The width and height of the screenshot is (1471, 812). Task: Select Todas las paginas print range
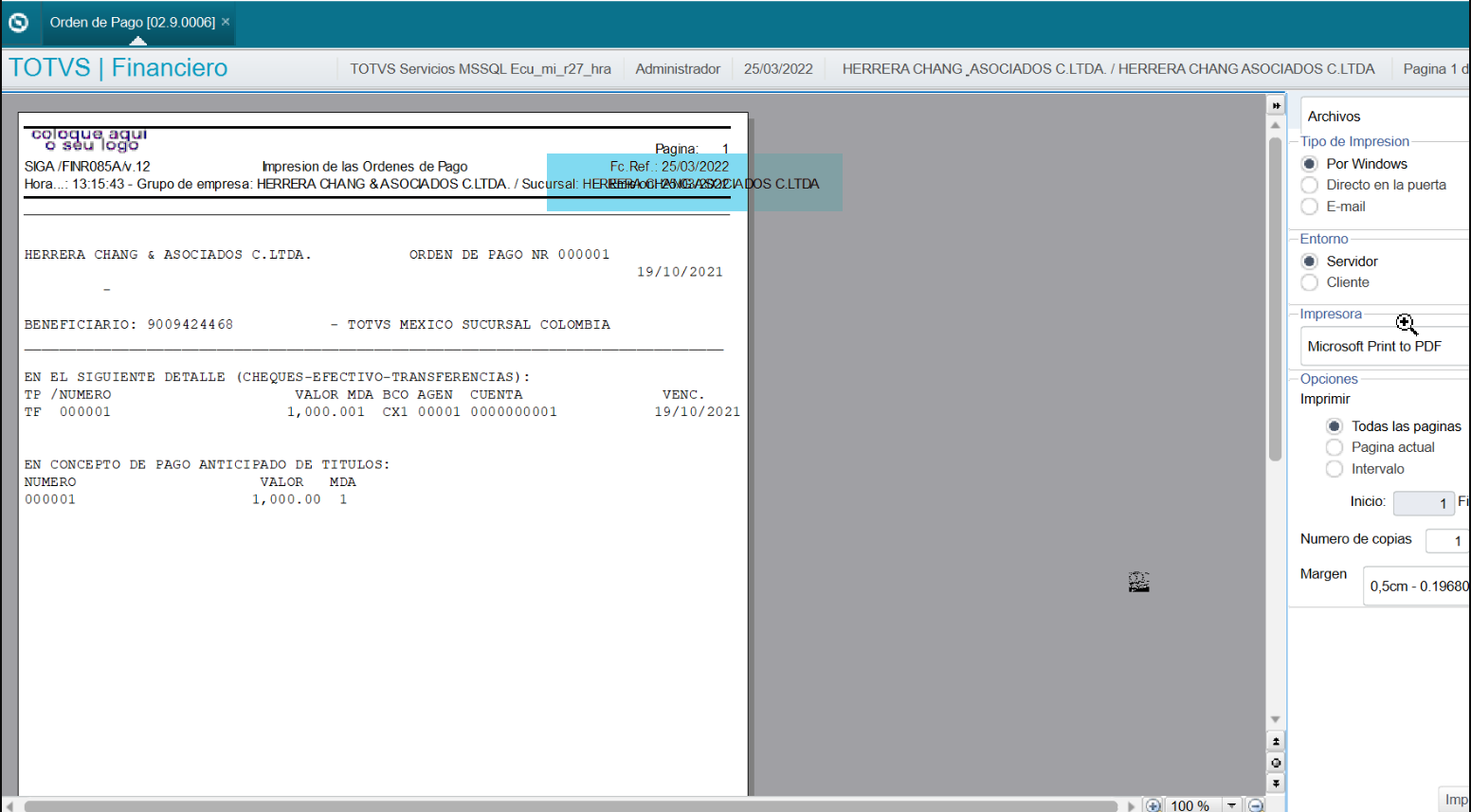coord(1335,426)
